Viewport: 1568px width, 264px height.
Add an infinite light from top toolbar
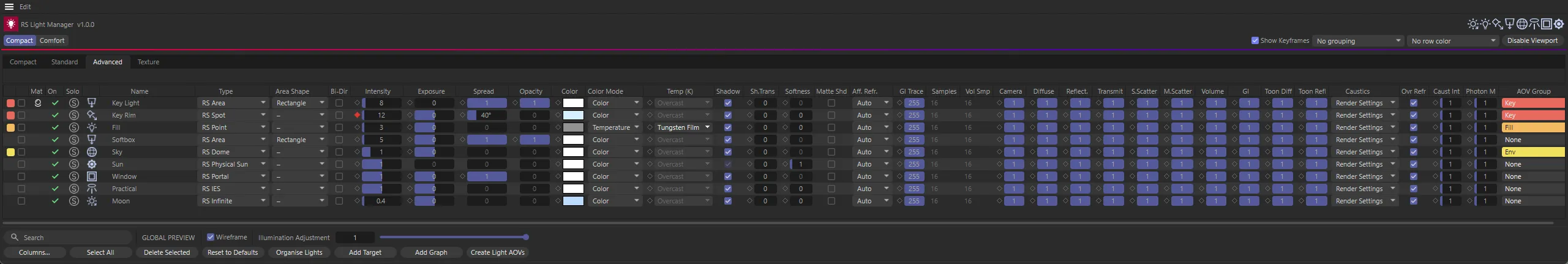pos(1473,25)
